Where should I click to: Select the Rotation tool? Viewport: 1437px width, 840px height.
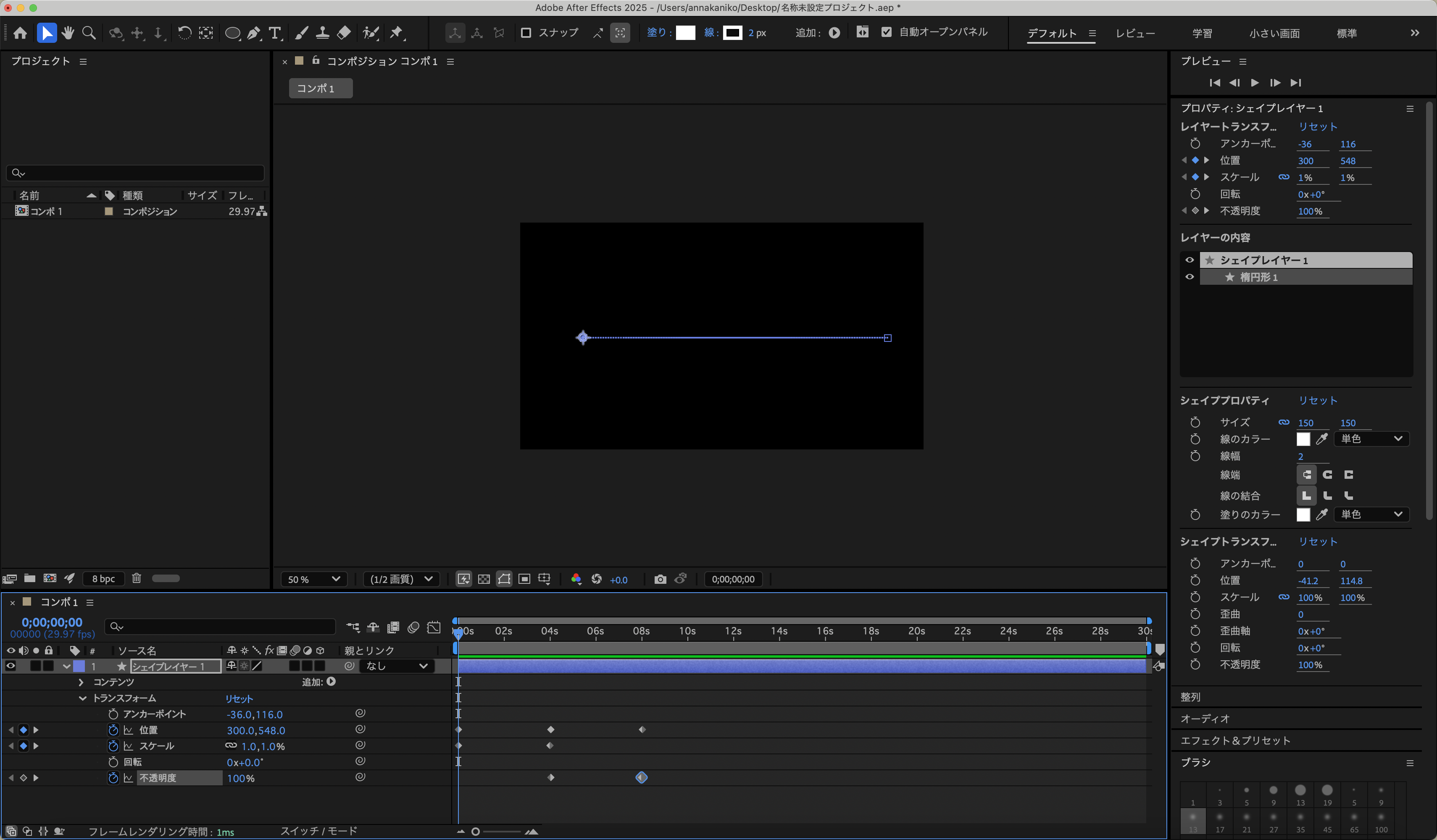184,33
